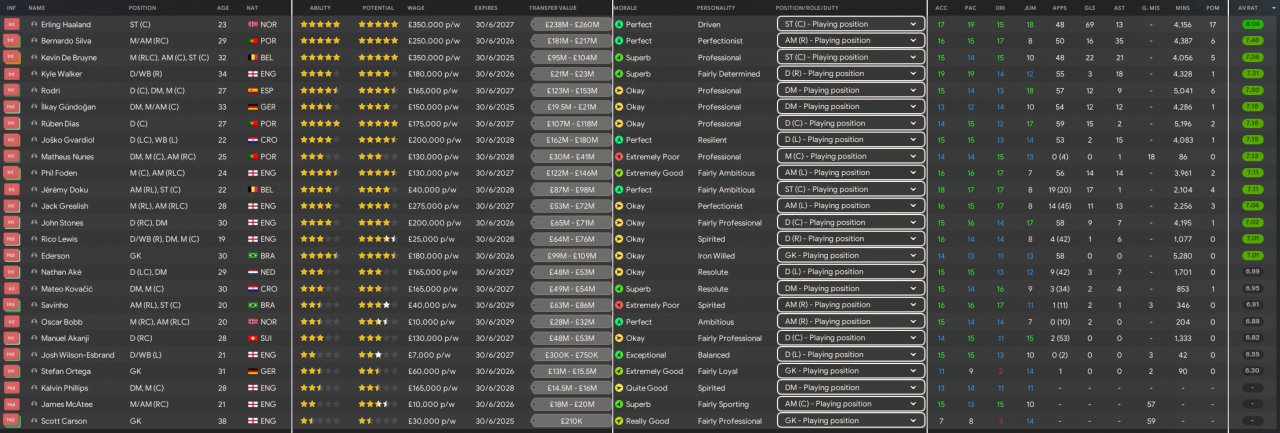This screenshot has width=1280, height=433.
Task: Click the red Extremely Poor morale icon for Matheus Nunes
Action: click(619, 156)
